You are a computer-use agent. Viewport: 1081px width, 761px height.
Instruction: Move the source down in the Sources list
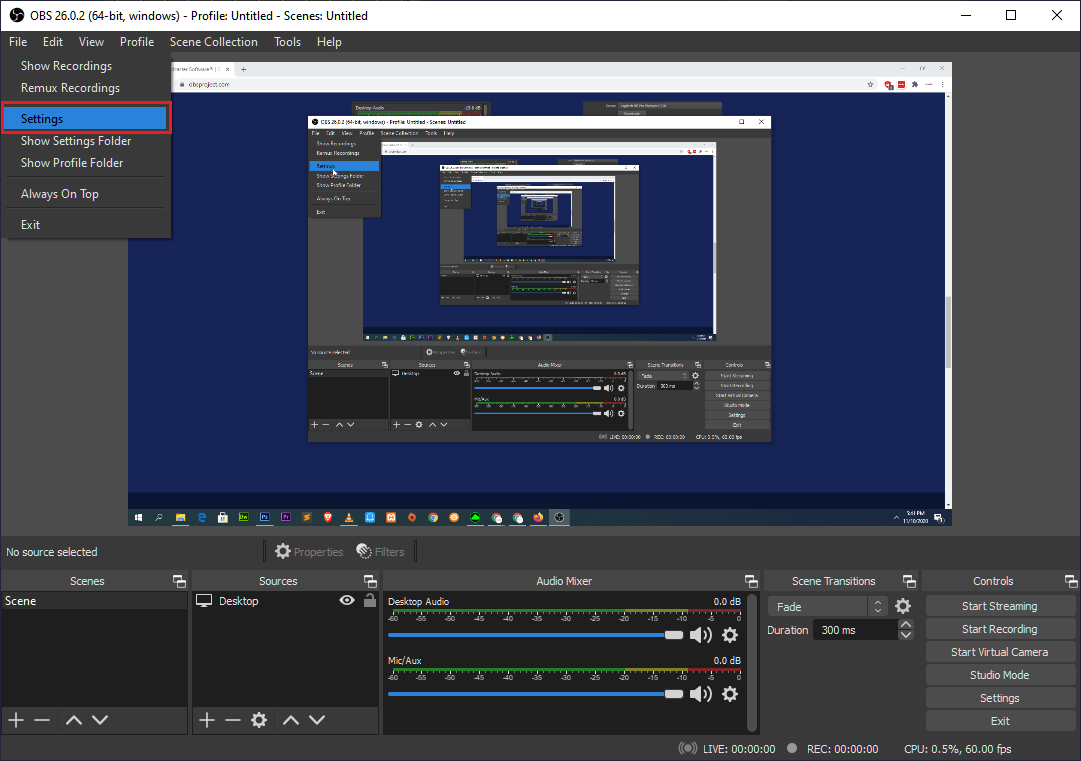coord(317,720)
